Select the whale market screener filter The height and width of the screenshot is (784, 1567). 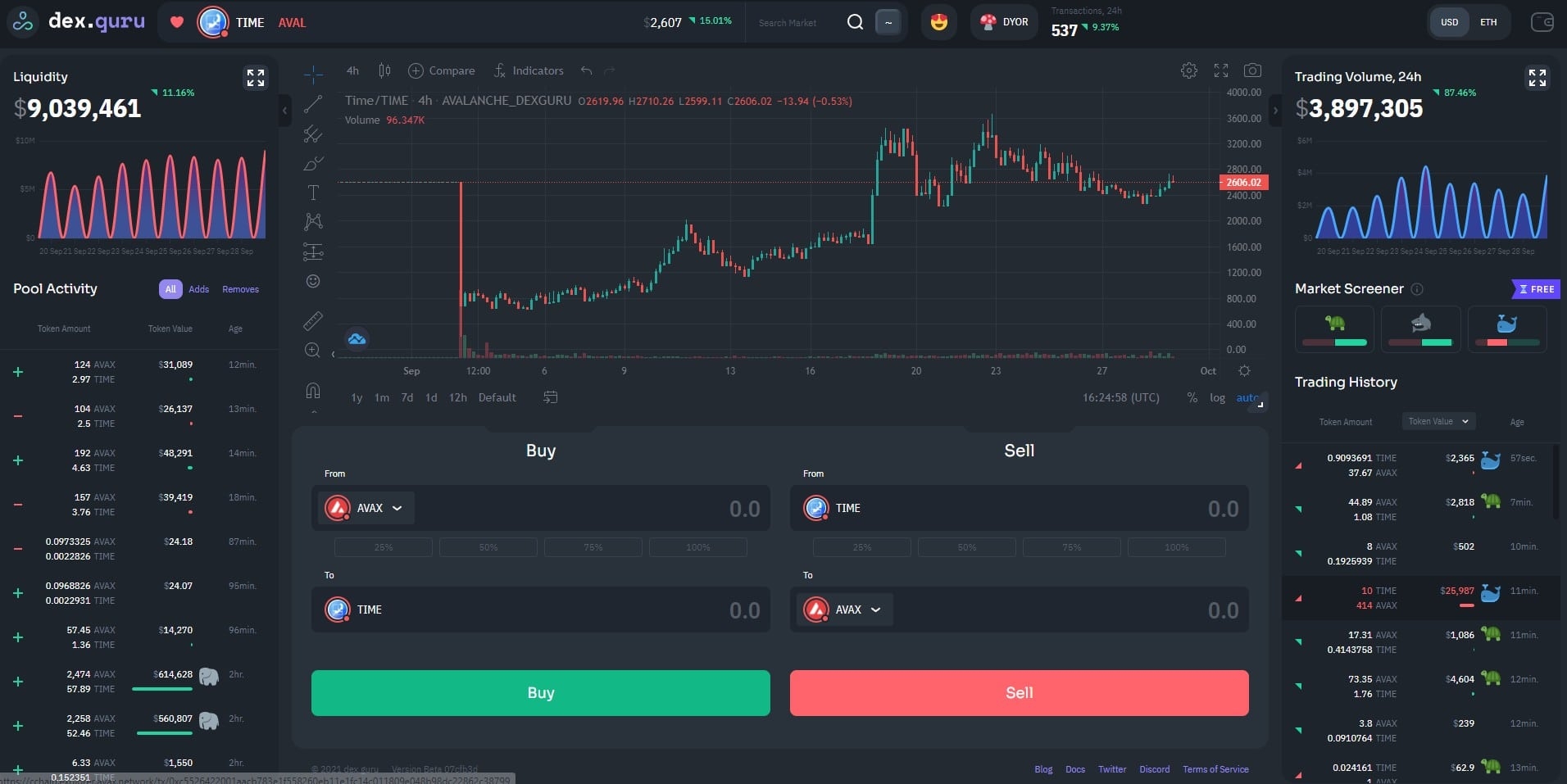click(1507, 329)
